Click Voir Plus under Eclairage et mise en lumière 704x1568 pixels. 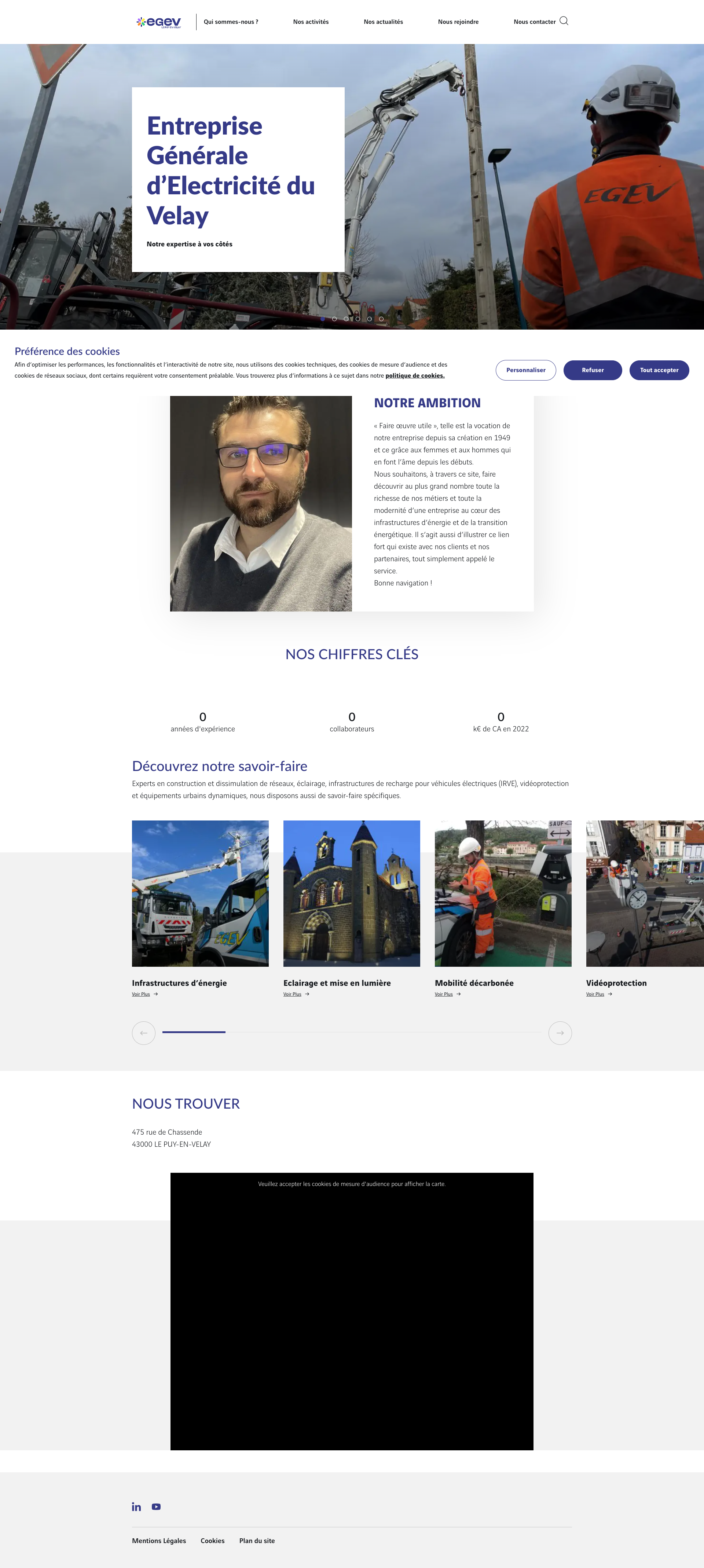click(x=292, y=994)
